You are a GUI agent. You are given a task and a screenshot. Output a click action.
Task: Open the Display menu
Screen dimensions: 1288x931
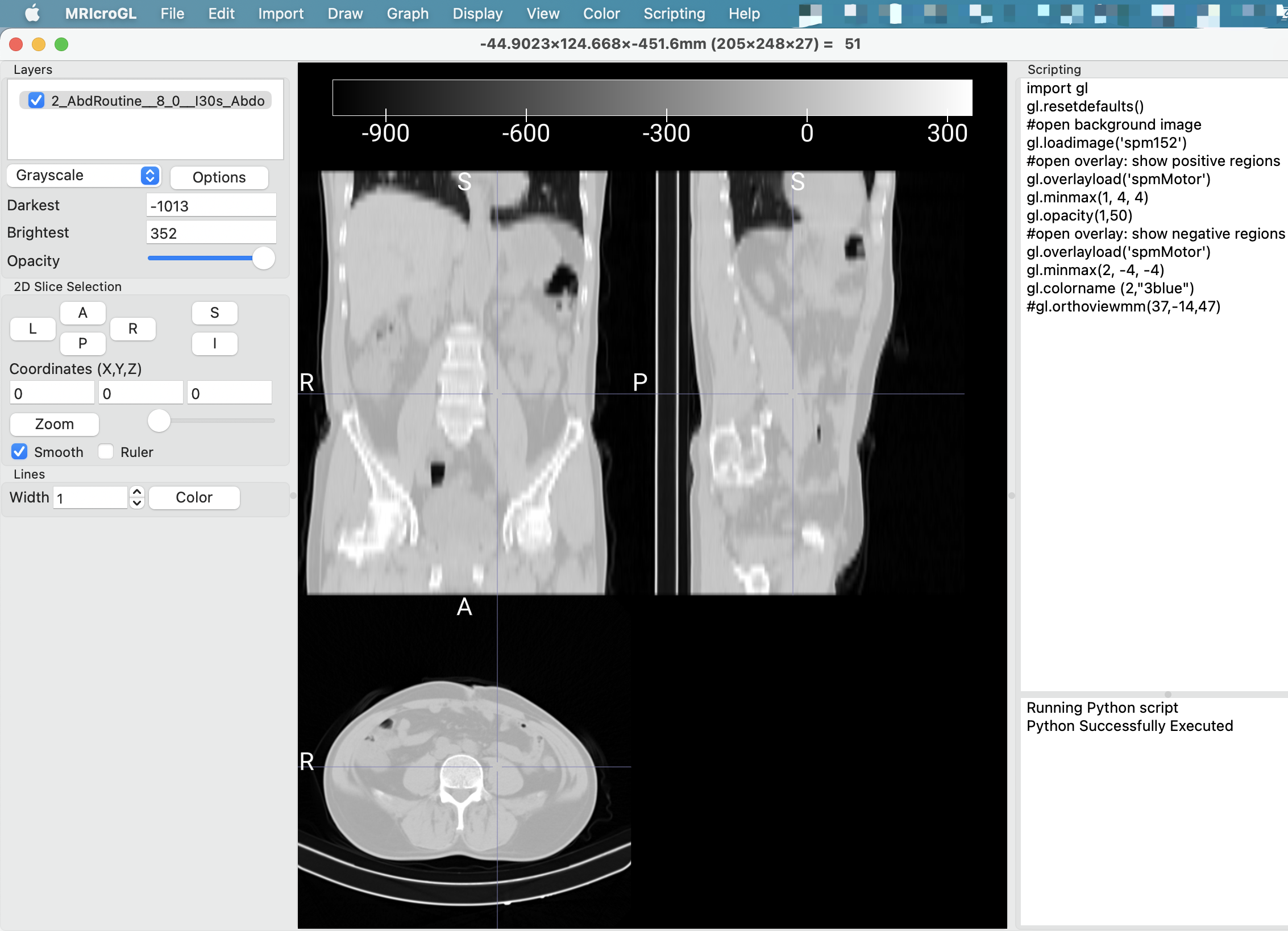point(477,13)
